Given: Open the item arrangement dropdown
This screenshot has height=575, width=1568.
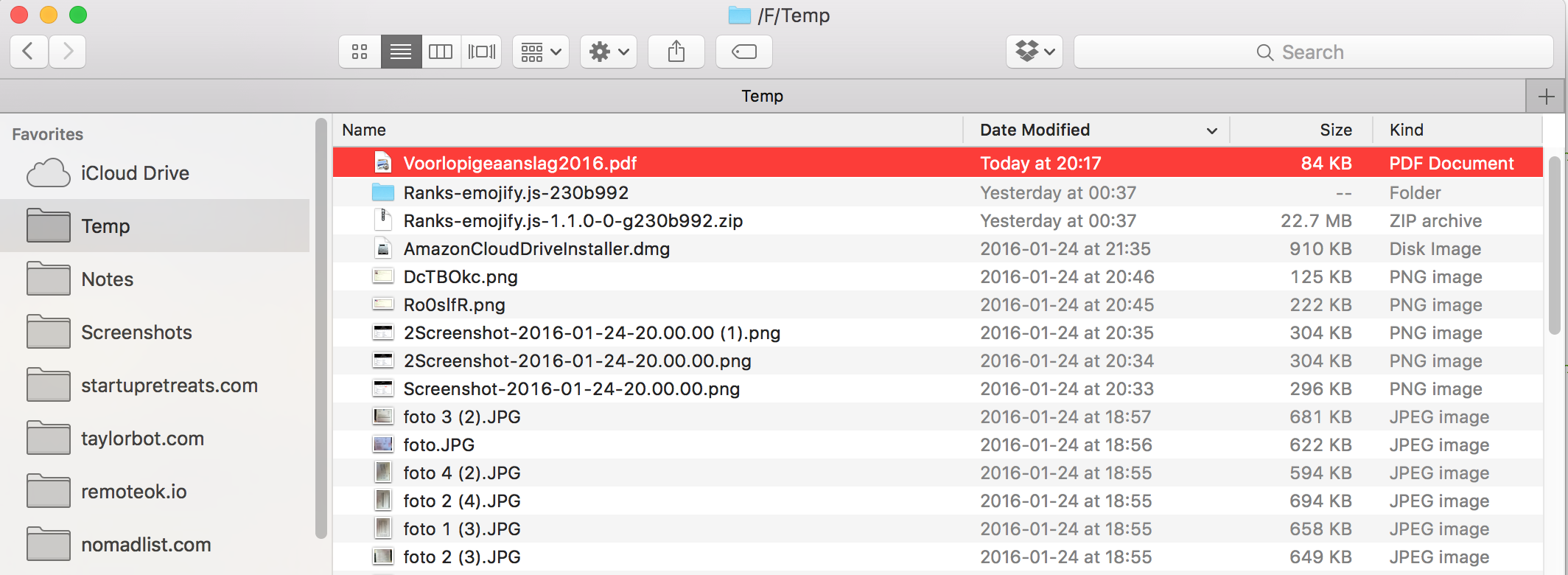Looking at the screenshot, I should [541, 52].
